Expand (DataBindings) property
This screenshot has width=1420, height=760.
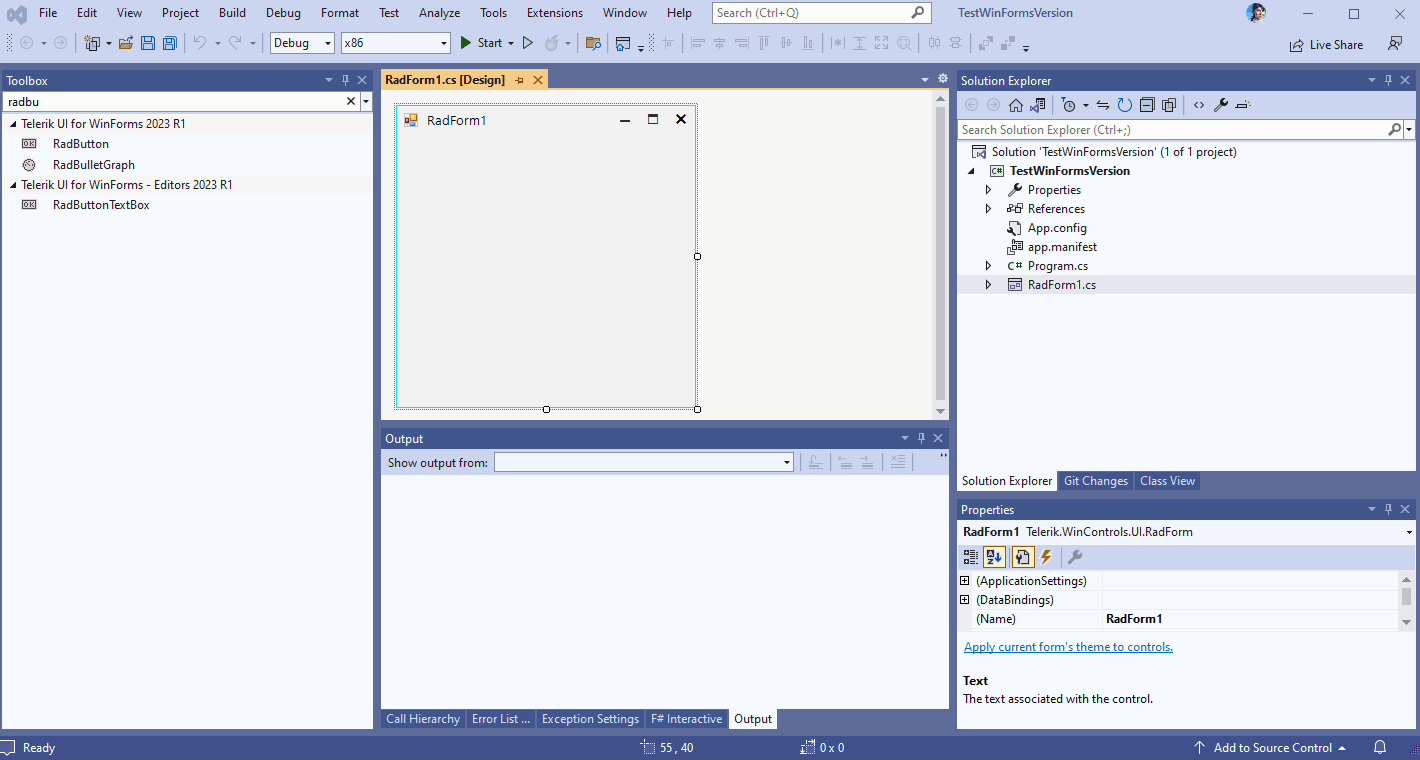tap(965, 600)
